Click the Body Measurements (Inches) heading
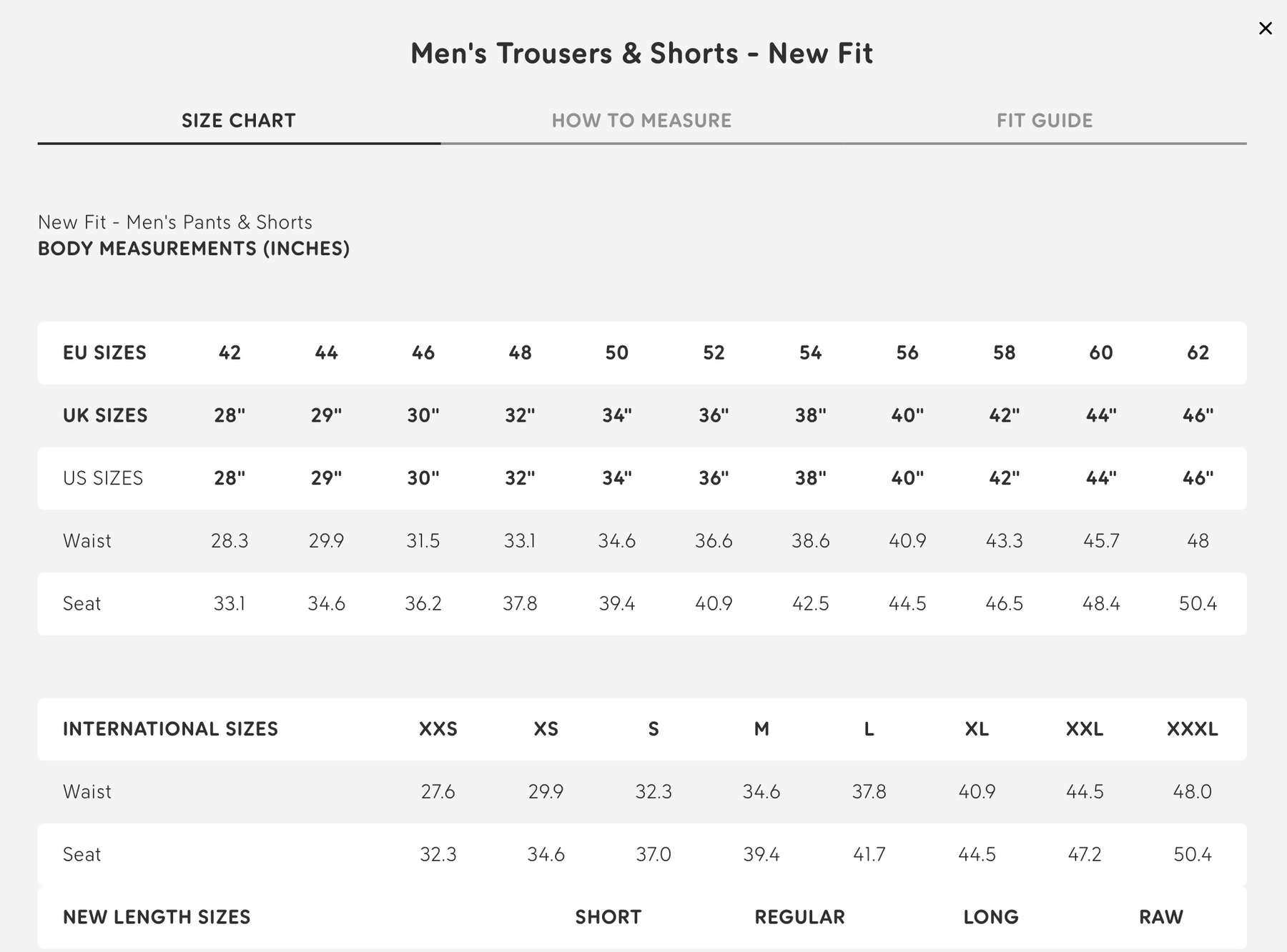 [194, 249]
